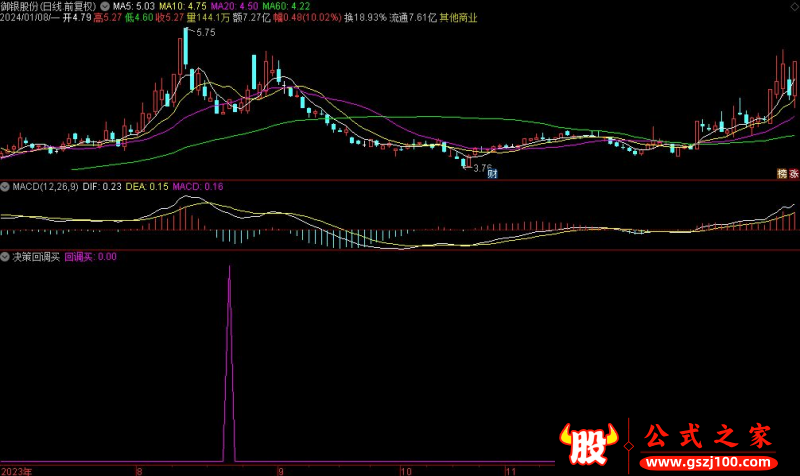This screenshot has width=800, height=476.
Task: Click the 5.75 high price label
Action: [x=206, y=33]
